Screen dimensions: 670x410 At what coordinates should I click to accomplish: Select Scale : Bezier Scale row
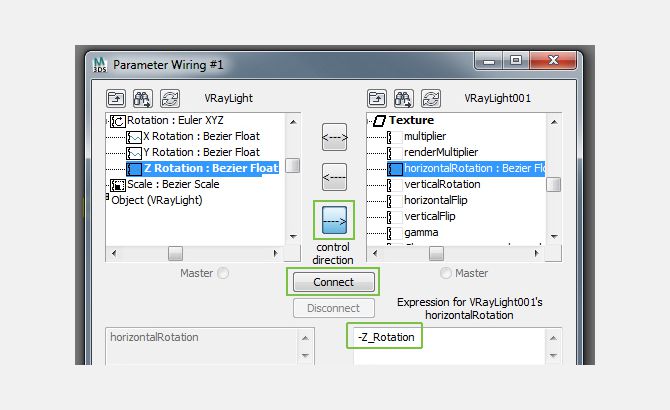coord(173,184)
